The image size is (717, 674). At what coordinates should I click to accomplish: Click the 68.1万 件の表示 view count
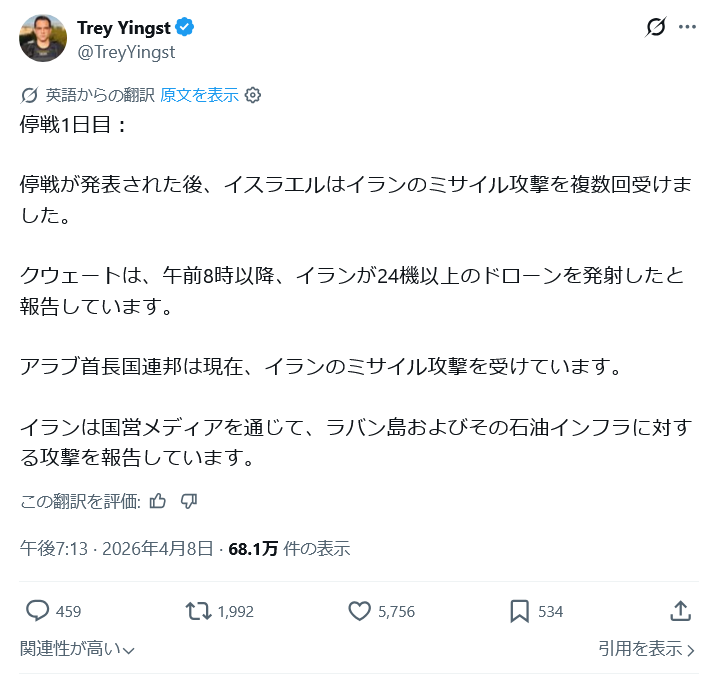point(289,548)
